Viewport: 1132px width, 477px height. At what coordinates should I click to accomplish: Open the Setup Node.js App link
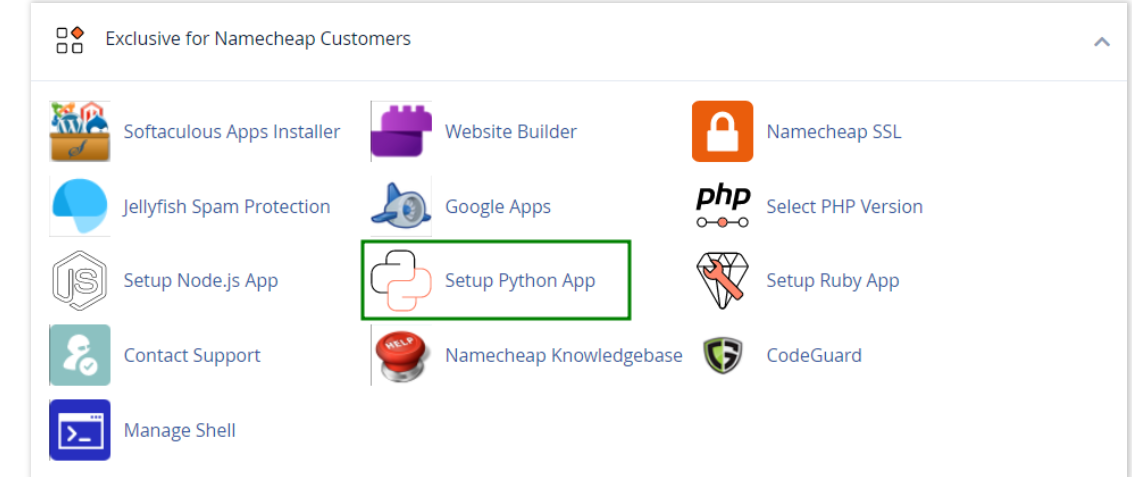(x=201, y=281)
